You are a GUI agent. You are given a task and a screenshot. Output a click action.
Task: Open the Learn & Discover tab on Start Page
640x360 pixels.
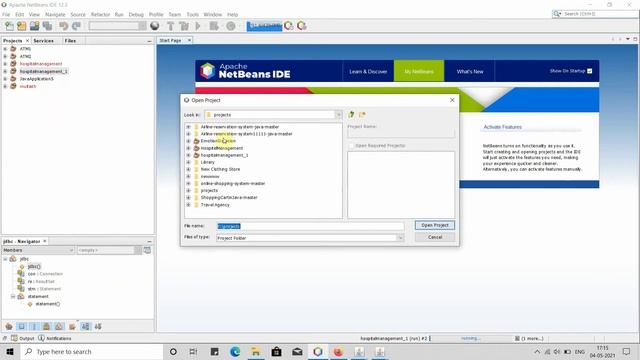(x=368, y=71)
